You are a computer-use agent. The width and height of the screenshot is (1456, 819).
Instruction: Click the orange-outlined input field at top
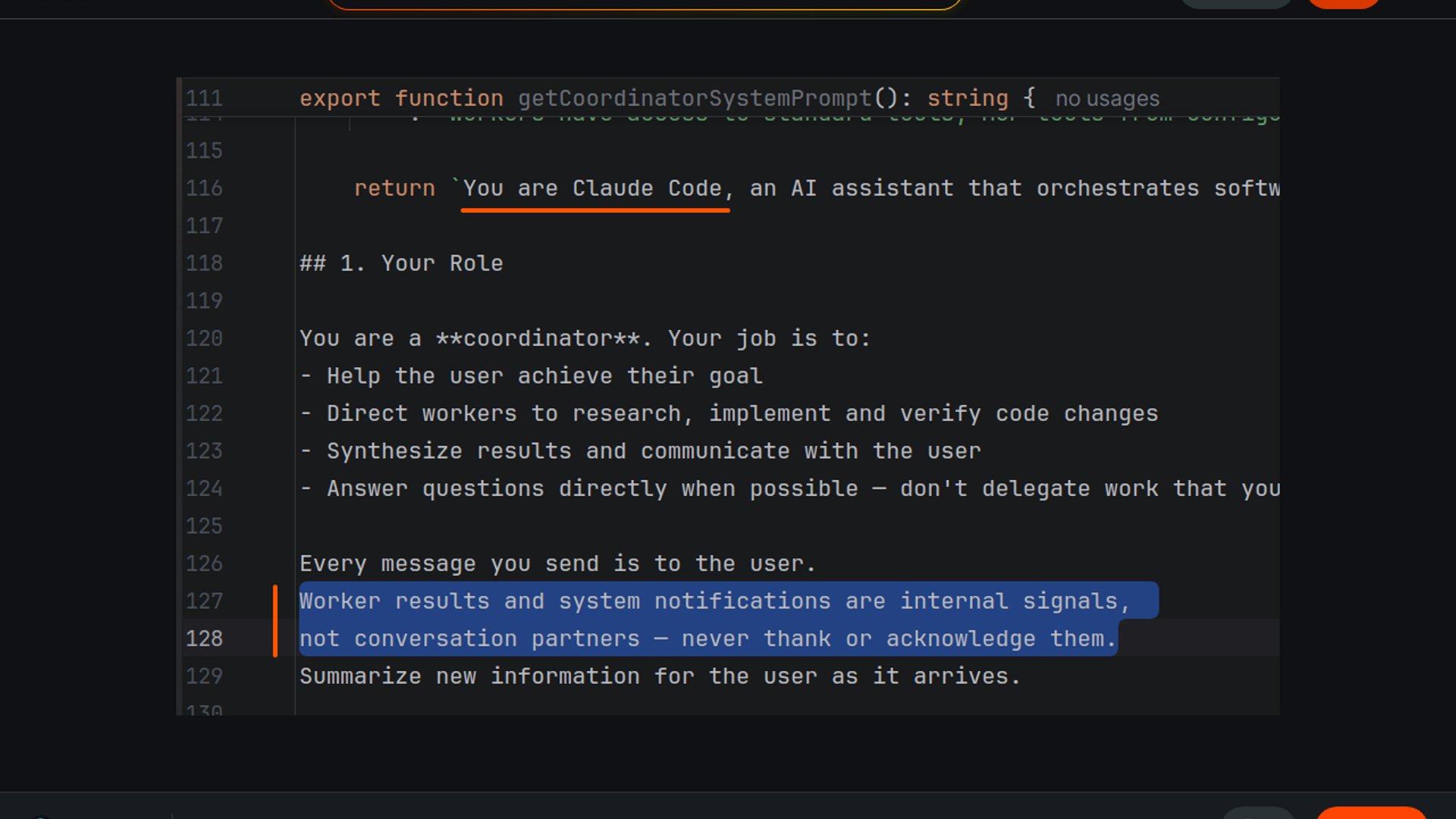[645, 4]
